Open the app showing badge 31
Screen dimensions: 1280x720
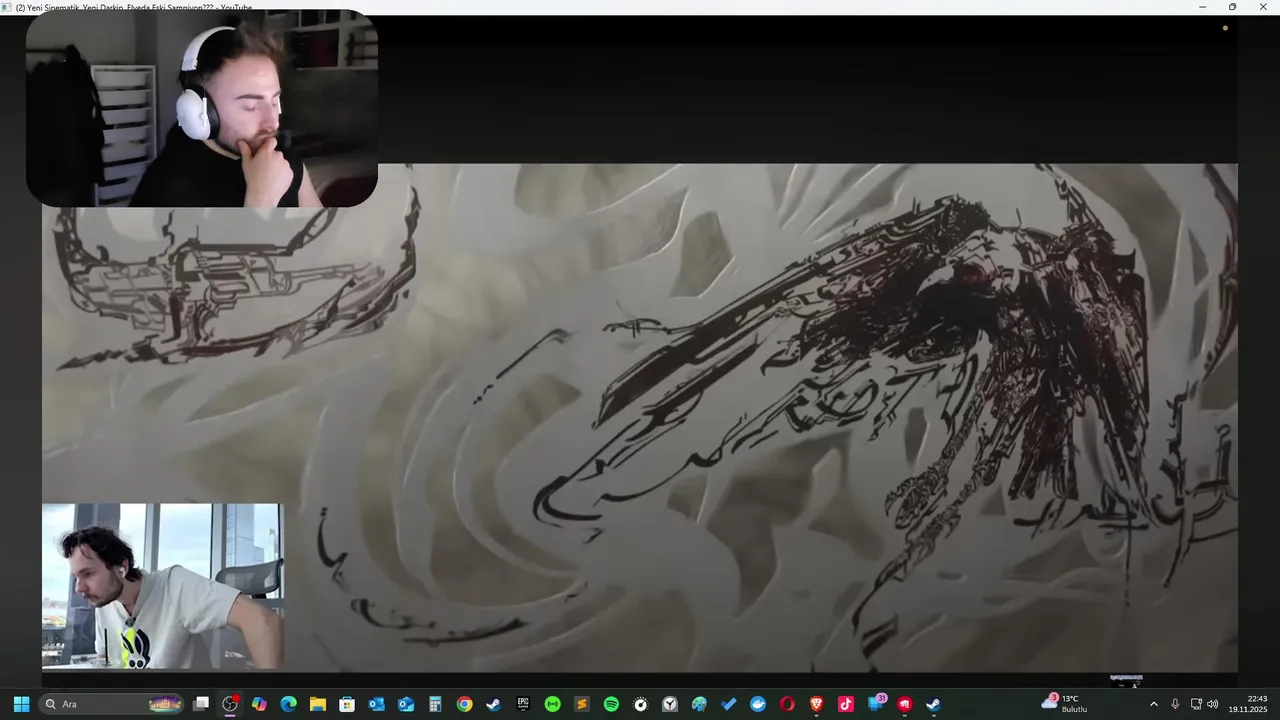pos(876,703)
